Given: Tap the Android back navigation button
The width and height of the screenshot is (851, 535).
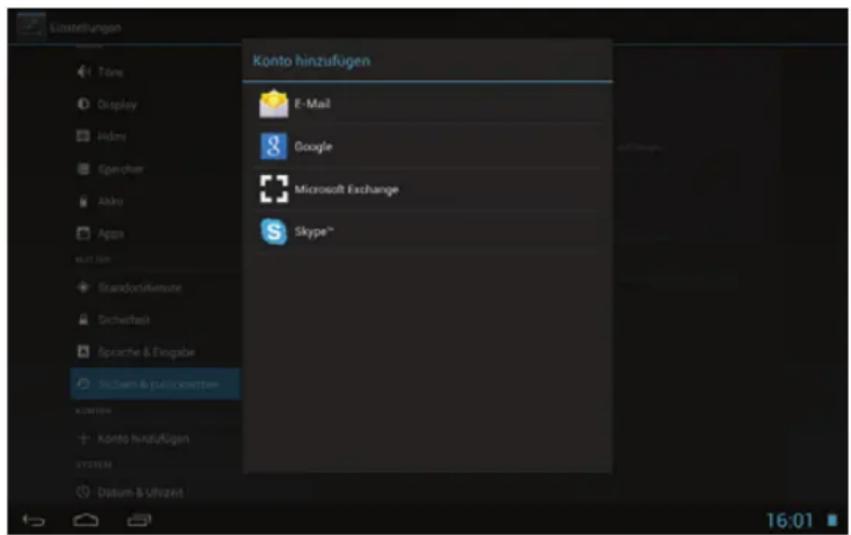Looking at the screenshot, I should pyautogui.click(x=34, y=520).
